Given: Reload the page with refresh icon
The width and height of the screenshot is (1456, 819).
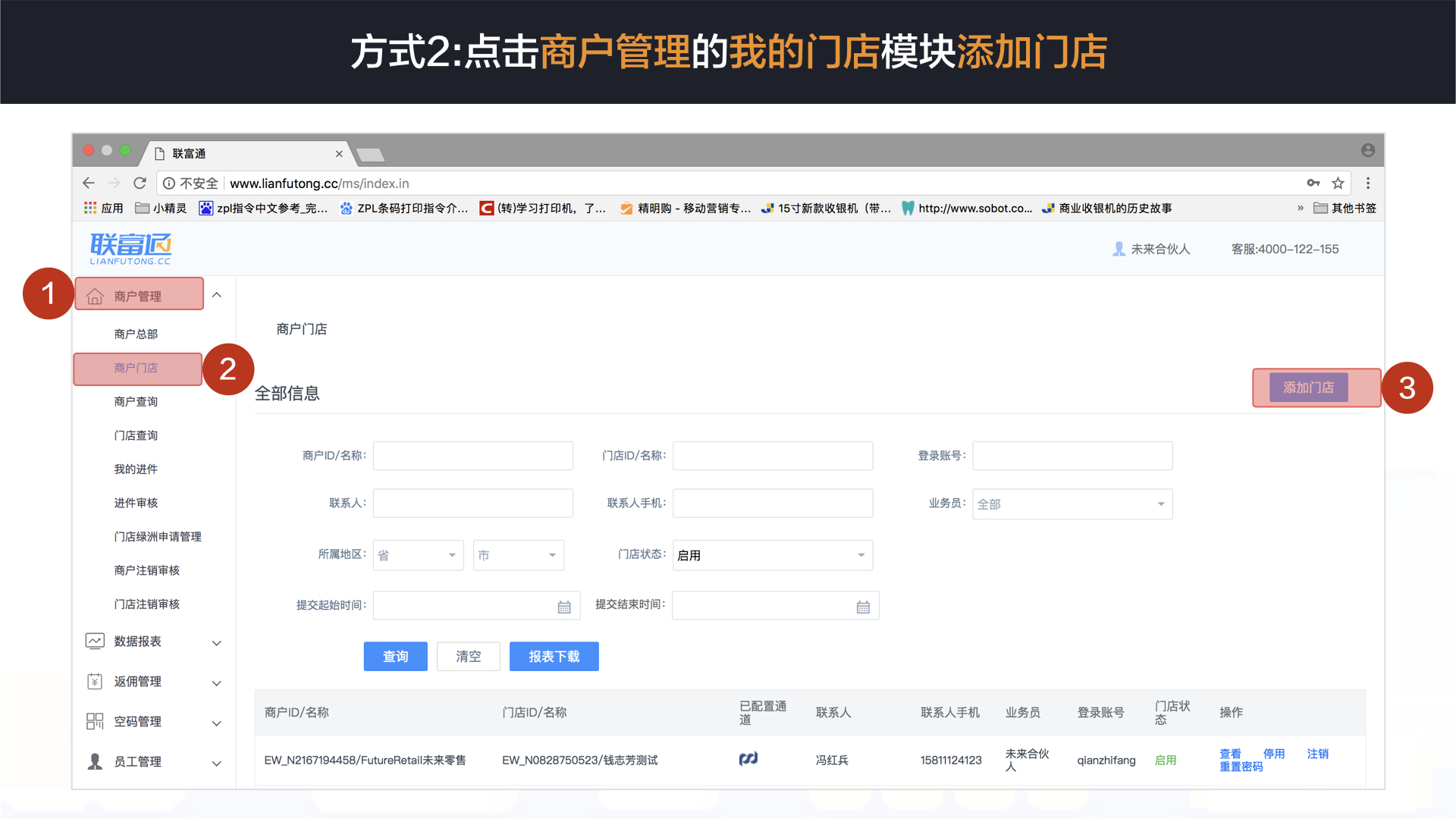Looking at the screenshot, I should point(140,183).
